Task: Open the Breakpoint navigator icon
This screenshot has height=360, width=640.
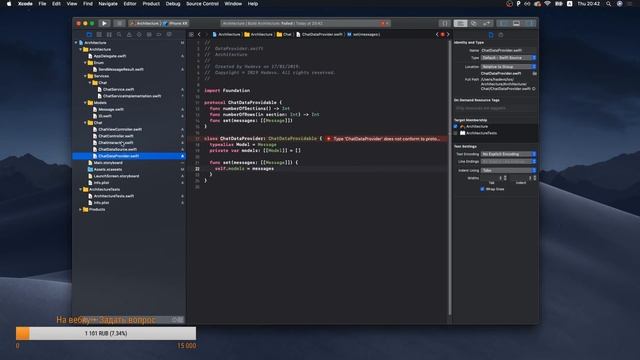Action: tap(159, 35)
